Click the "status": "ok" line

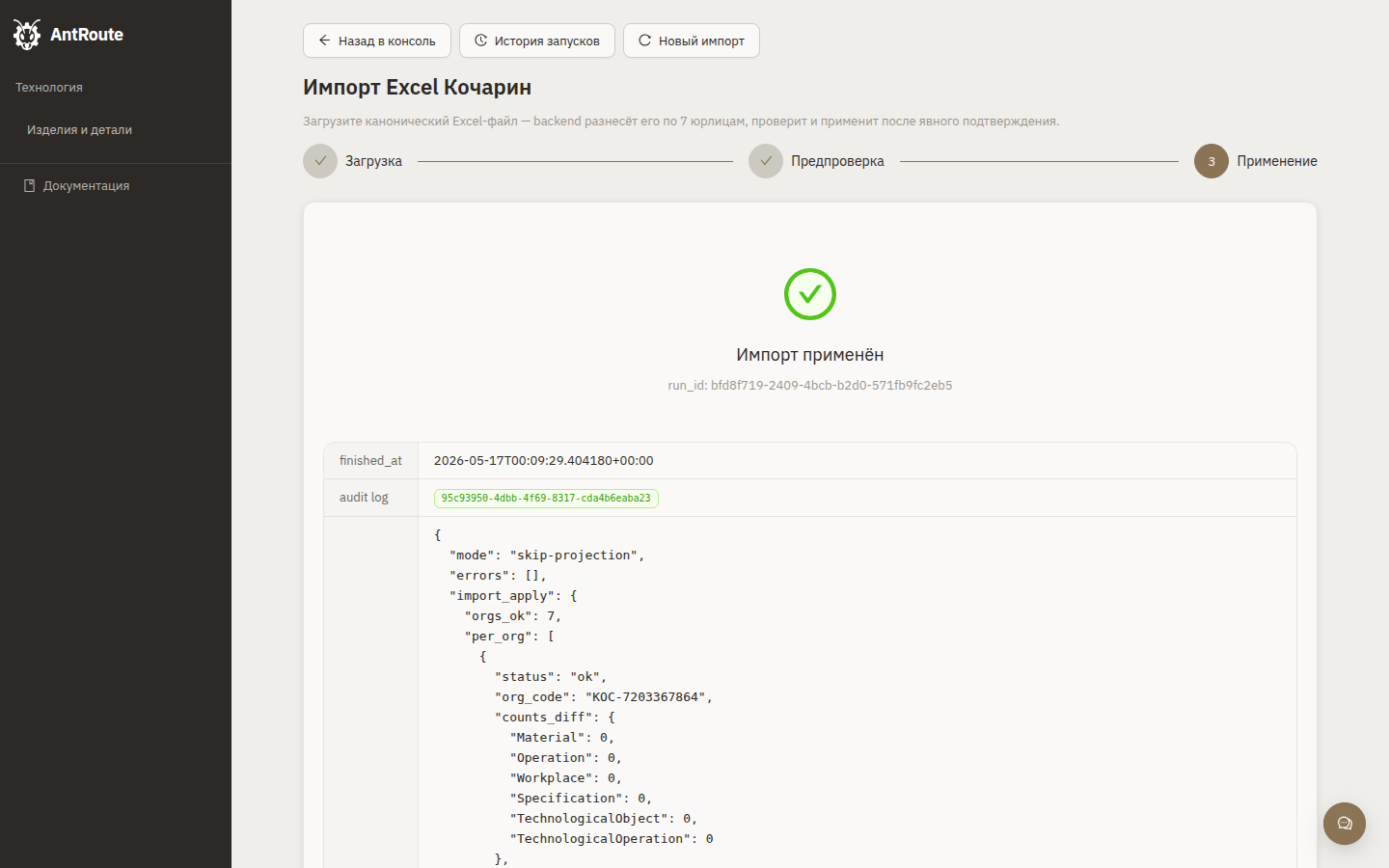(x=551, y=677)
